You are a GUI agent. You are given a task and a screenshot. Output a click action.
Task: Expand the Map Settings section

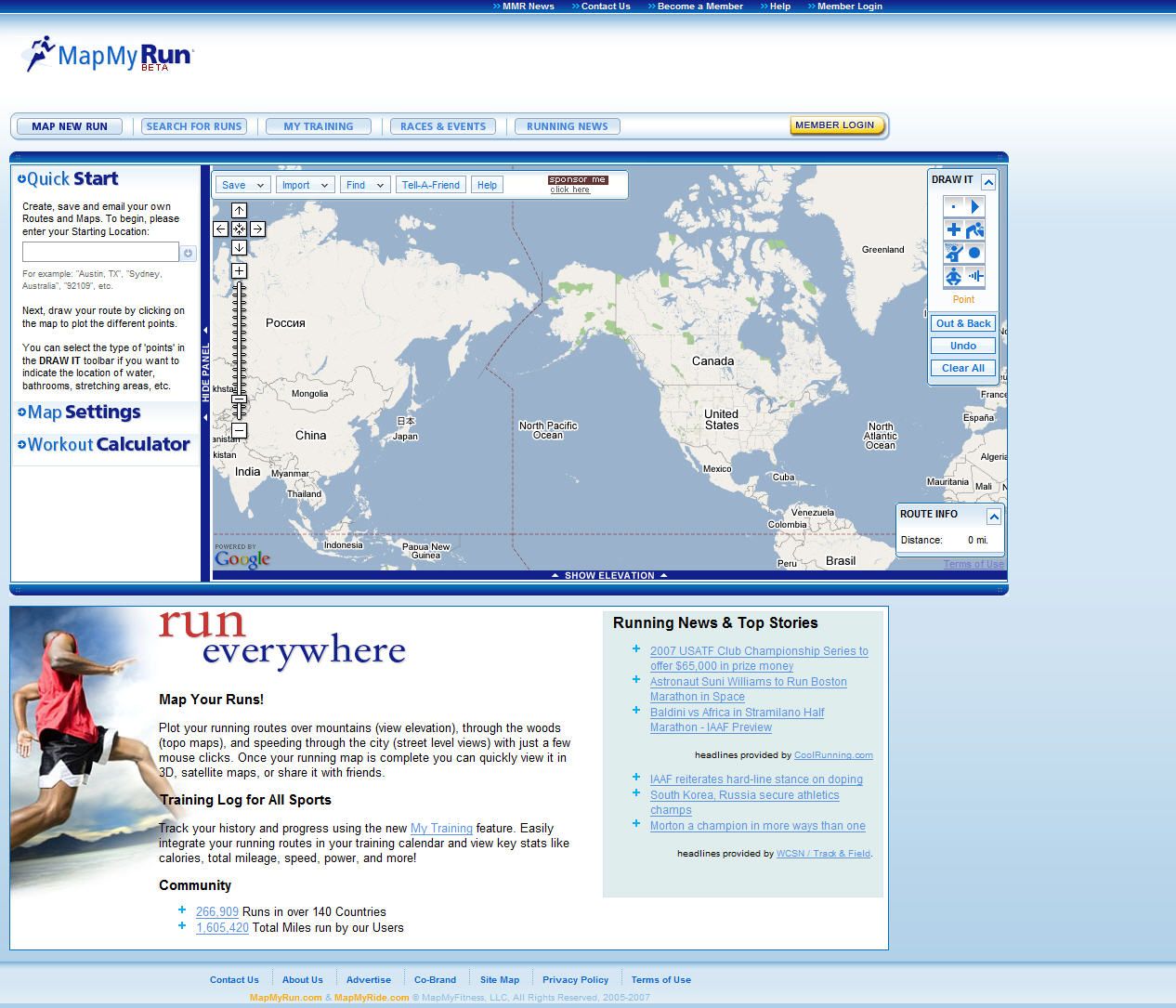(x=79, y=412)
